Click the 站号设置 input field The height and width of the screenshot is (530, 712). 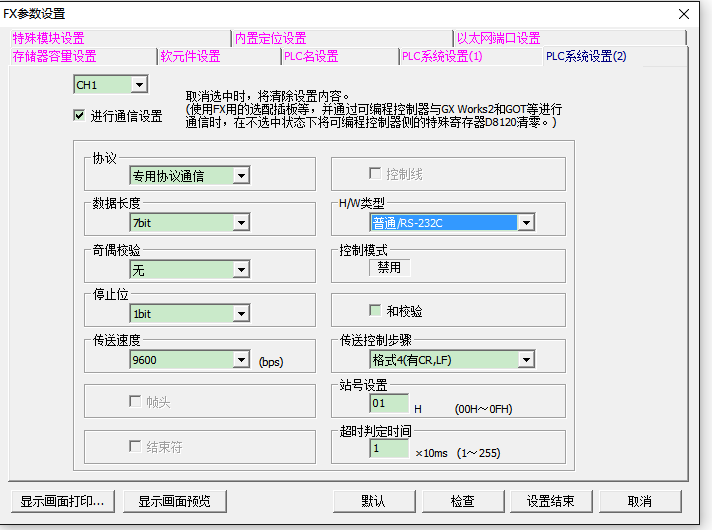389,404
